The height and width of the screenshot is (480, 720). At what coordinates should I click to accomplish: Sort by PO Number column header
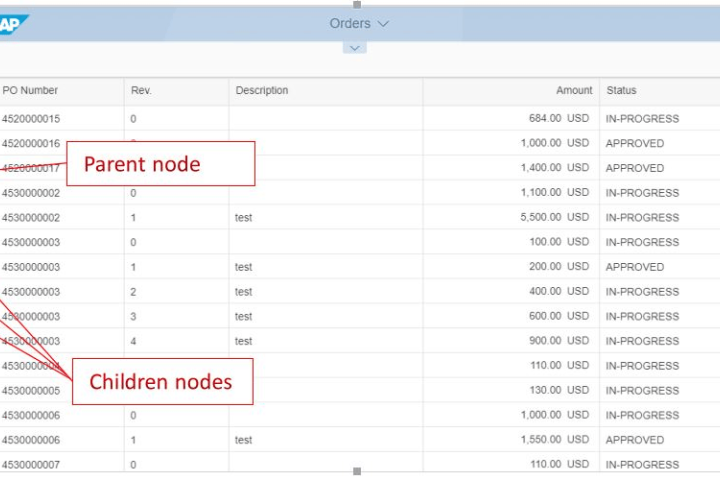tap(30, 91)
